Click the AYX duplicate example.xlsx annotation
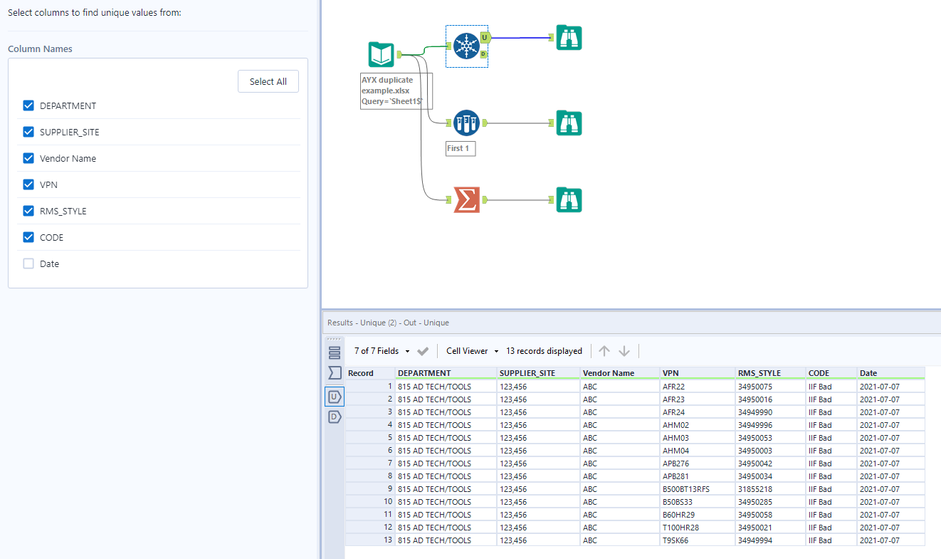 pos(395,91)
